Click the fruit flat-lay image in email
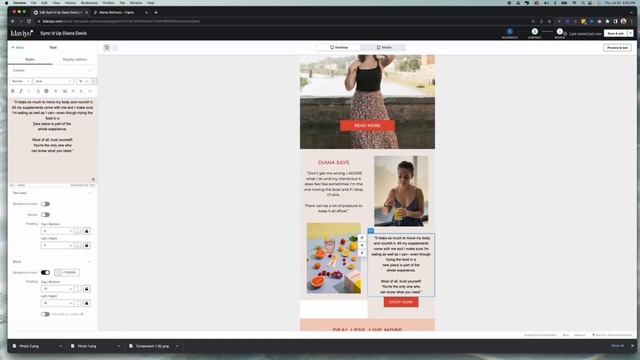640x360 pixels. pyautogui.click(x=334, y=258)
